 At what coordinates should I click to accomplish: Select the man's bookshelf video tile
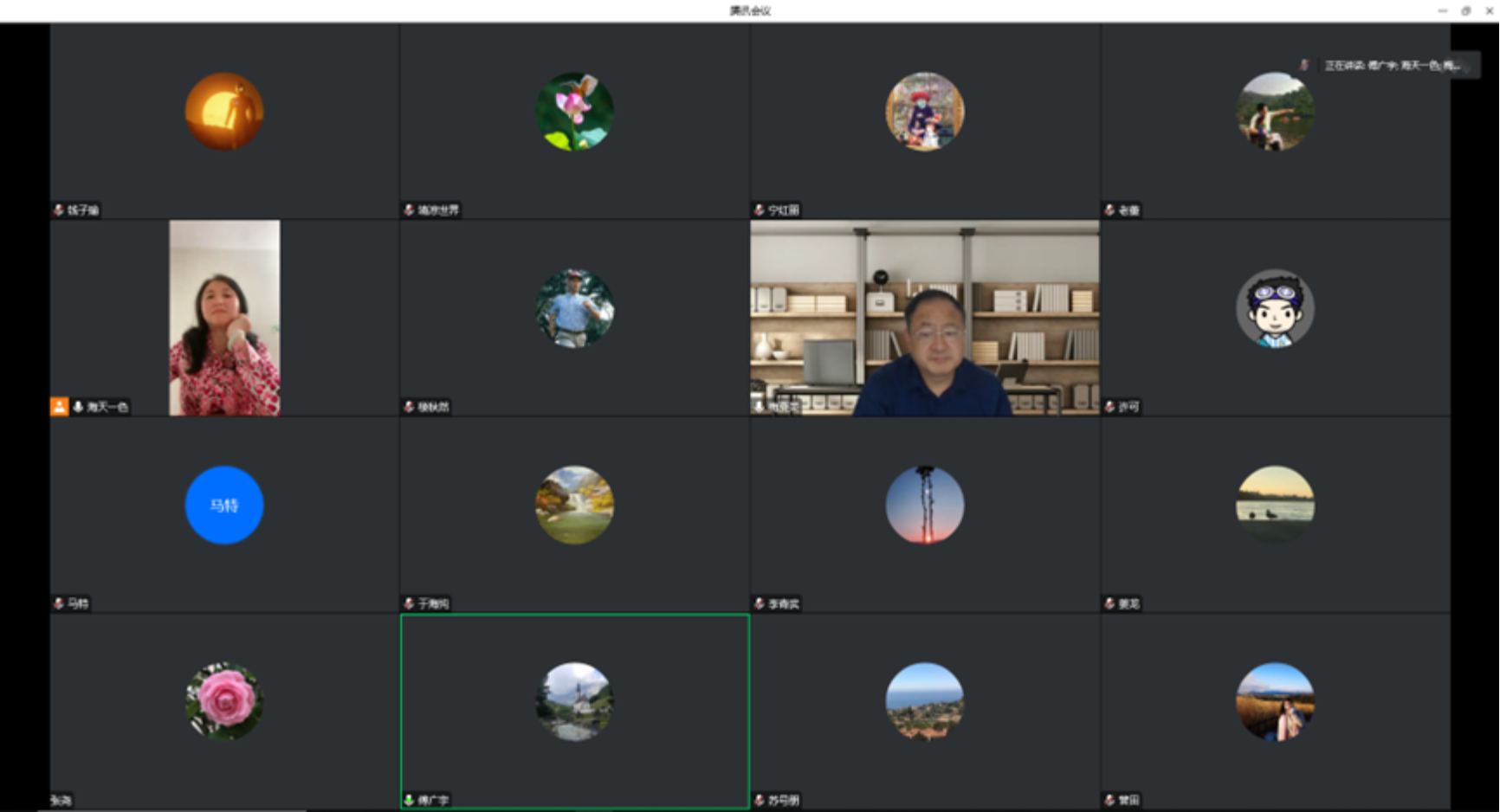pos(925,318)
